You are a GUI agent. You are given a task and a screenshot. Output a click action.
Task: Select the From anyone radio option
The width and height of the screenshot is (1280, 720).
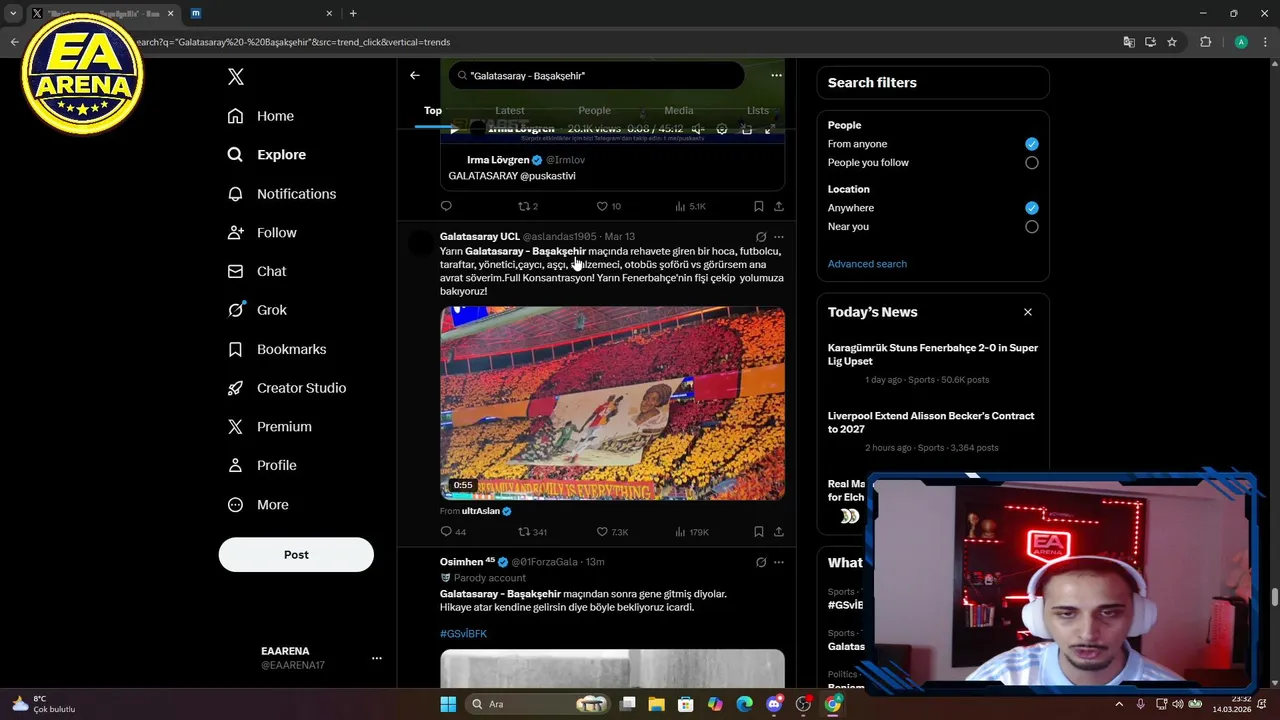1032,144
